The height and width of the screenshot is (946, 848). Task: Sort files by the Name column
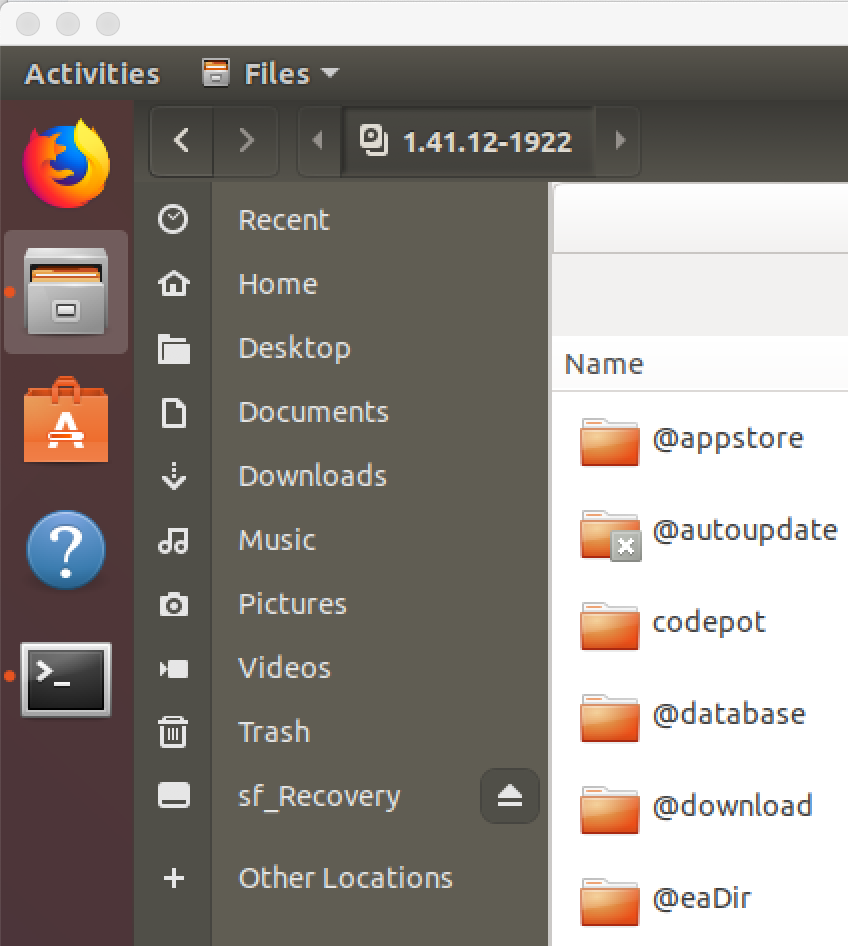click(x=604, y=364)
